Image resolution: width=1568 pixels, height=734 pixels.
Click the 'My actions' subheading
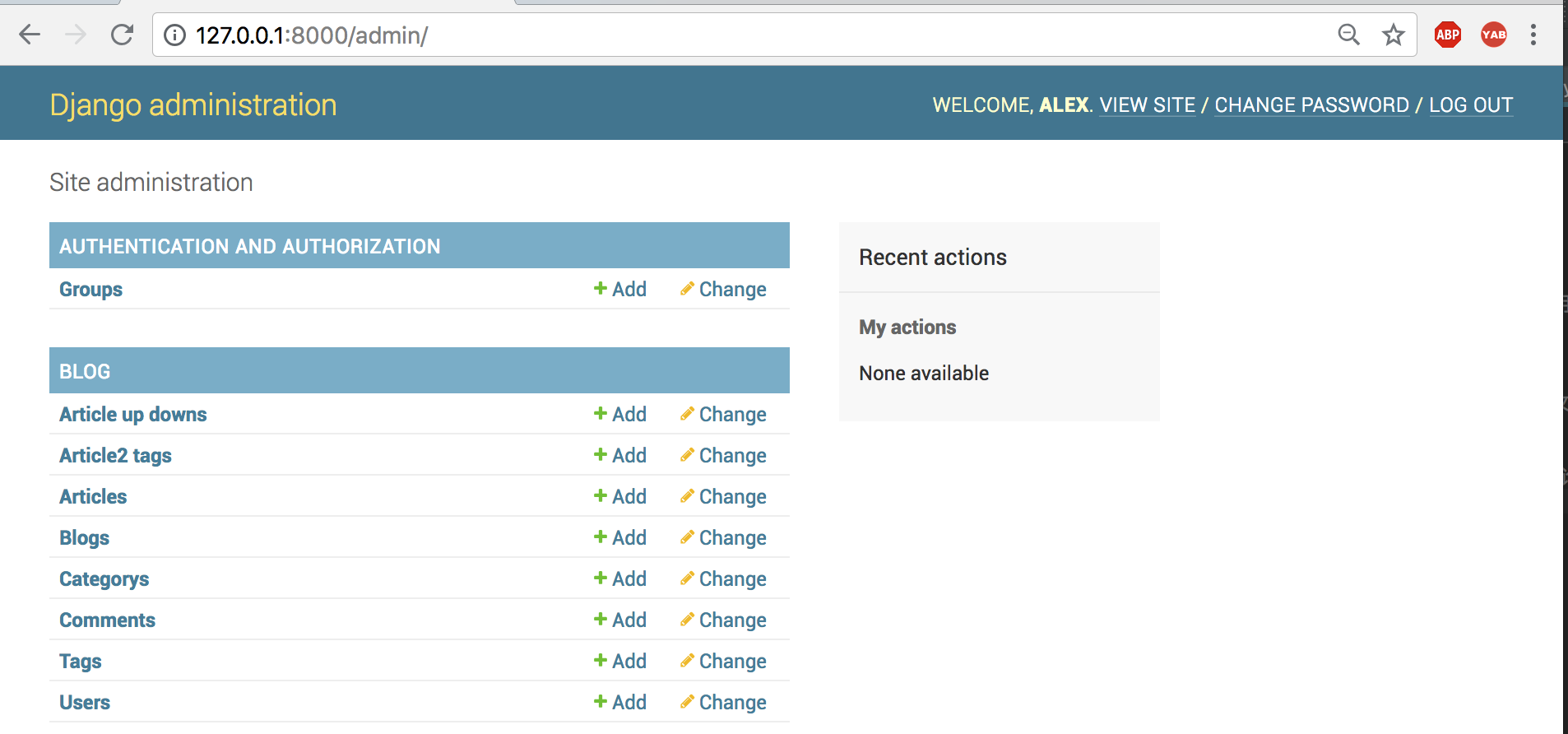tap(907, 328)
